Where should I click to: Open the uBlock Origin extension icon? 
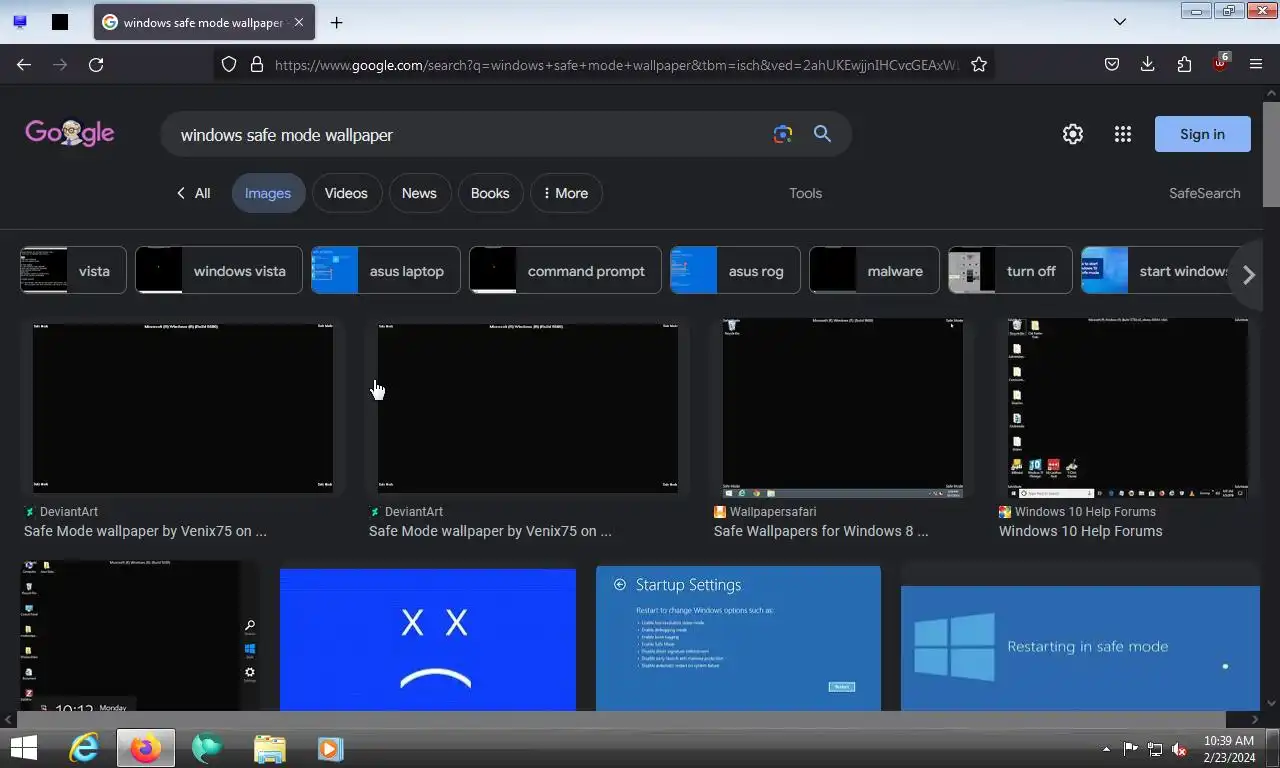coord(1220,63)
